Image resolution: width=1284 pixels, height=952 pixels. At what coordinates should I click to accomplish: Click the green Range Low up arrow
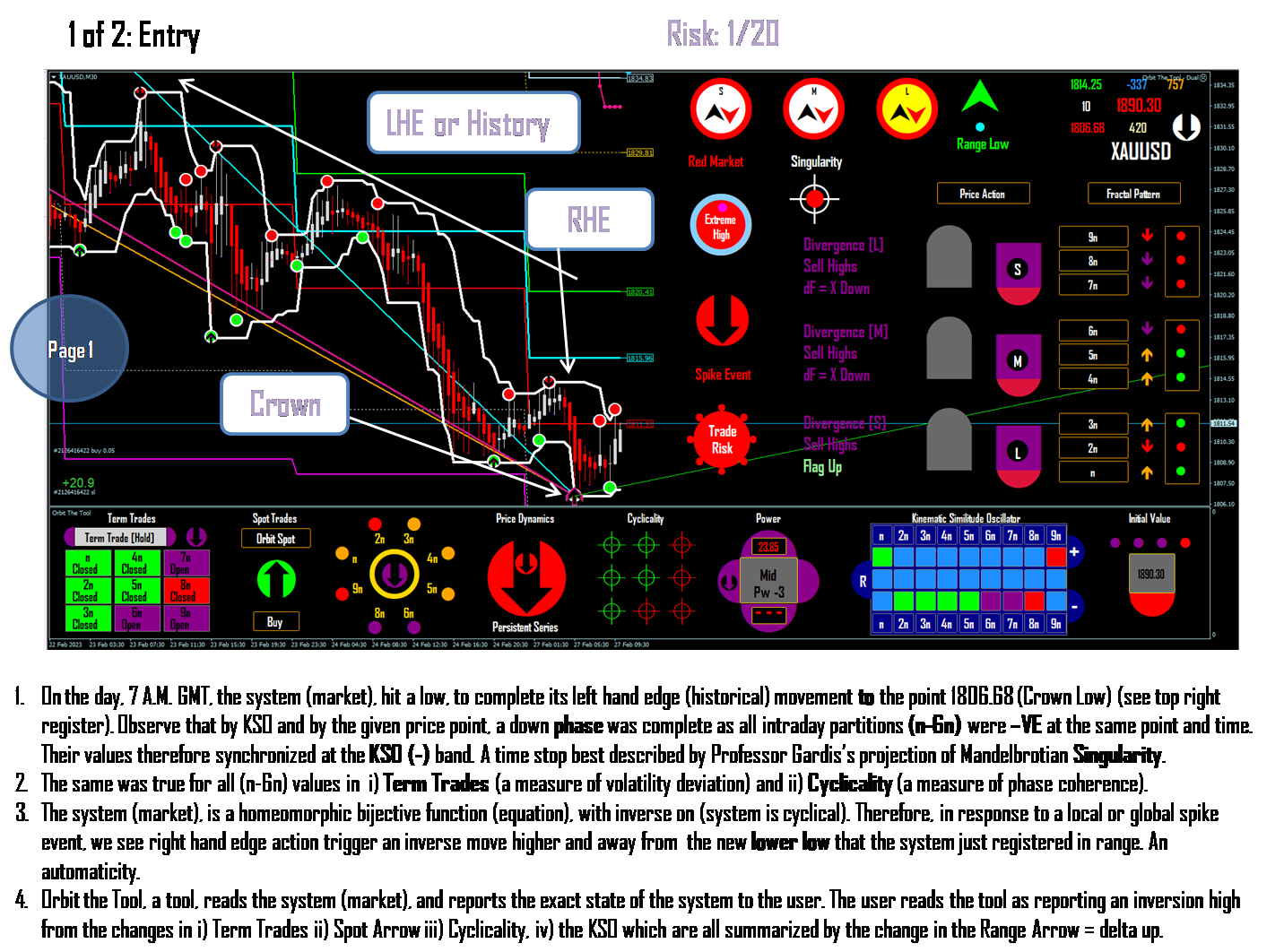980,97
